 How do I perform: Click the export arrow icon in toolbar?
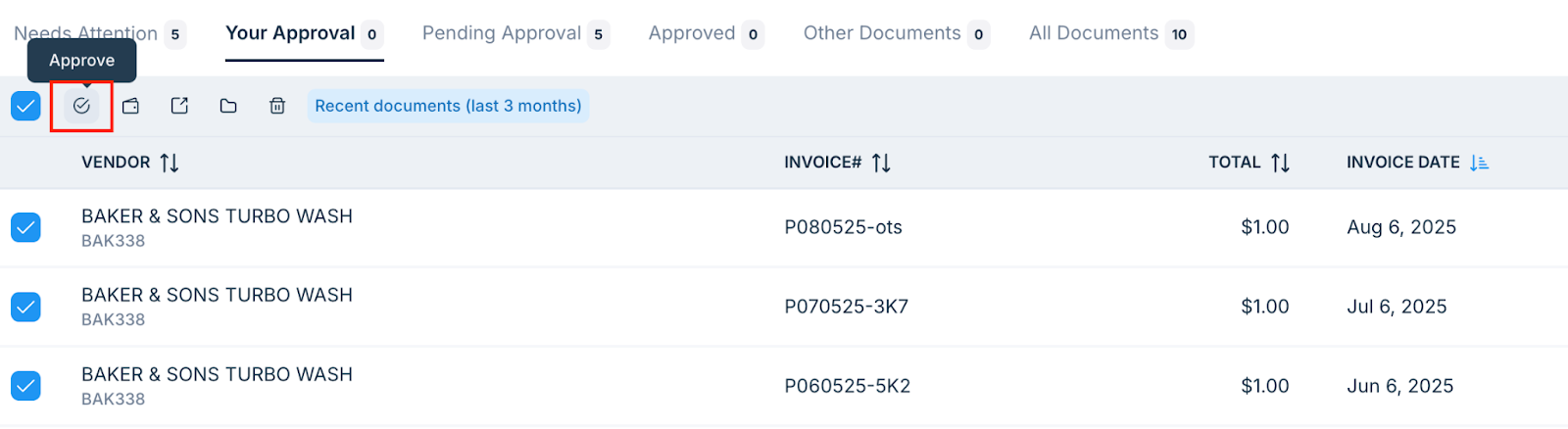coord(179,106)
